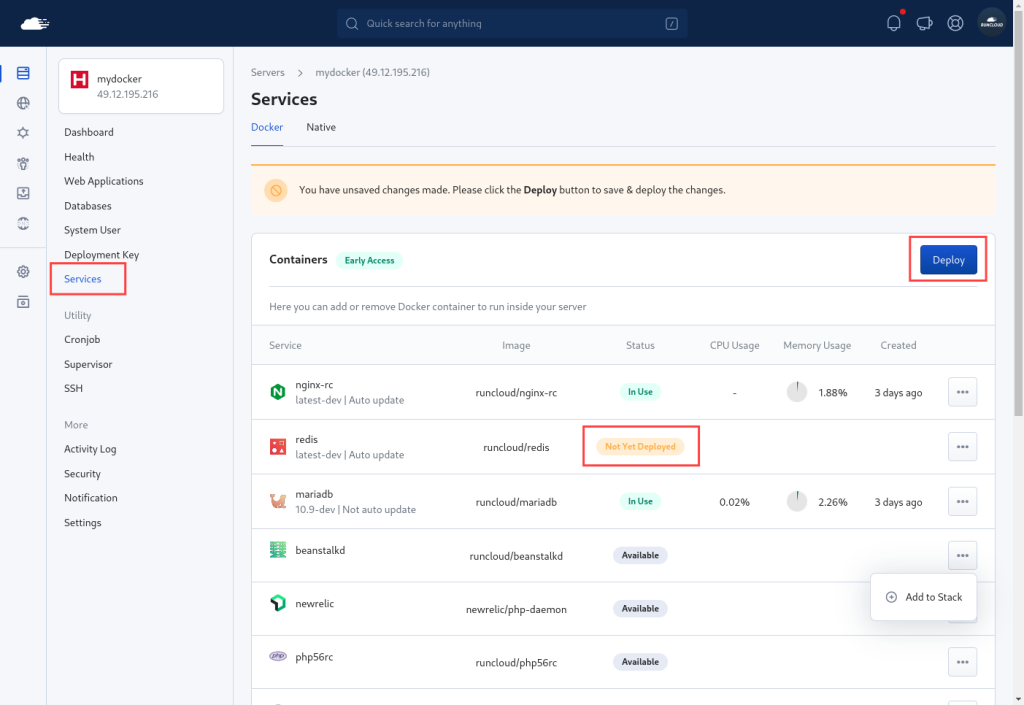Open the settings gear icon in the left rail
This screenshot has width=1024, height=705.
click(x=23, y=272)
